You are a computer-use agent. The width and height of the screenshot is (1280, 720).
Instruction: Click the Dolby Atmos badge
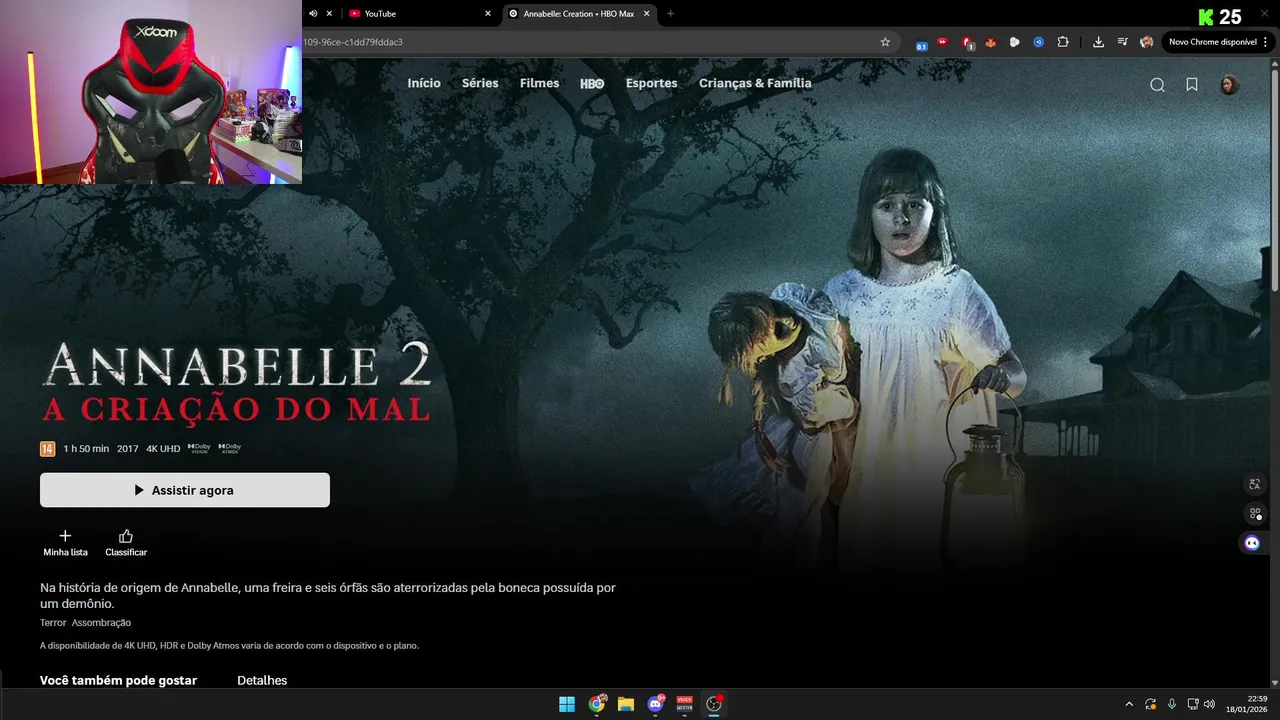pyautogui.click(x=229, y=449)
